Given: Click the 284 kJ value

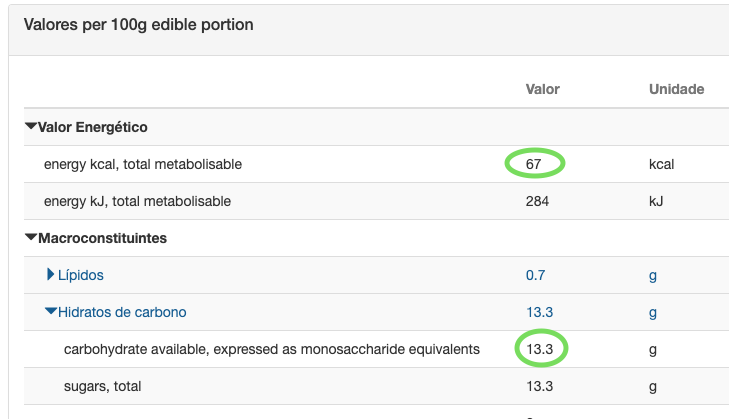Looking at the screenshot, I should (538, 201).
